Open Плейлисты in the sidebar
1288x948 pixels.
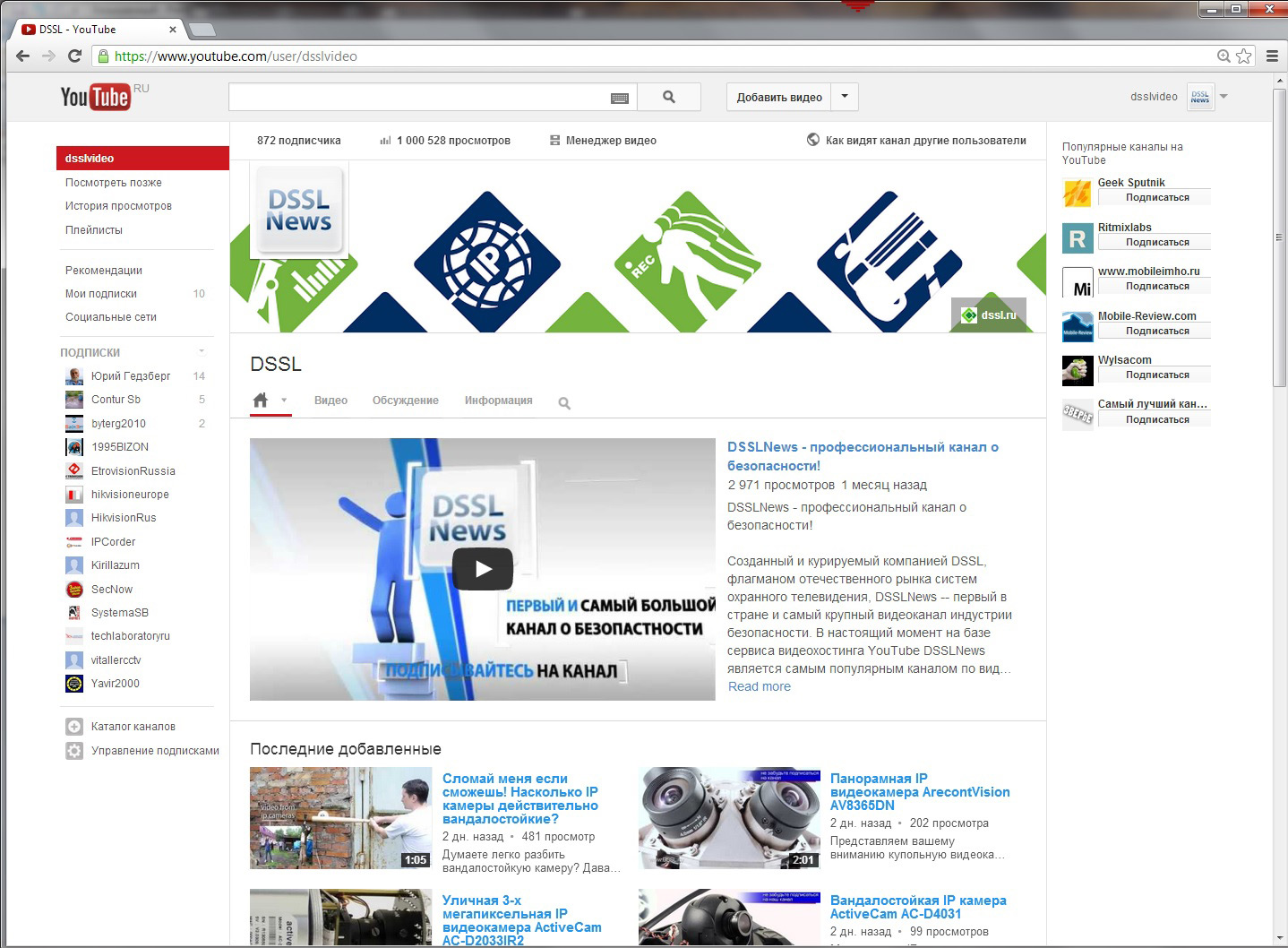point(94,229)
